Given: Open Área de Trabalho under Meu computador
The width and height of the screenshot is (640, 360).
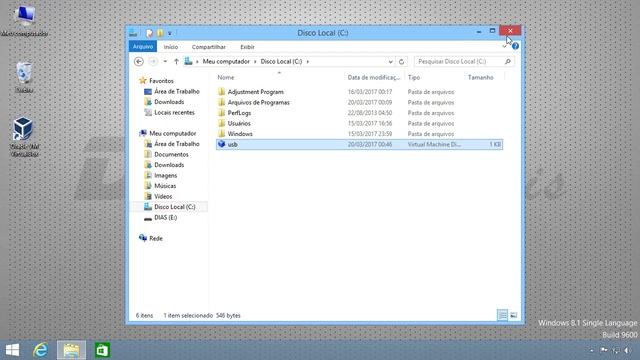Looking at the screenshot, I should click(x=177, y=144).
